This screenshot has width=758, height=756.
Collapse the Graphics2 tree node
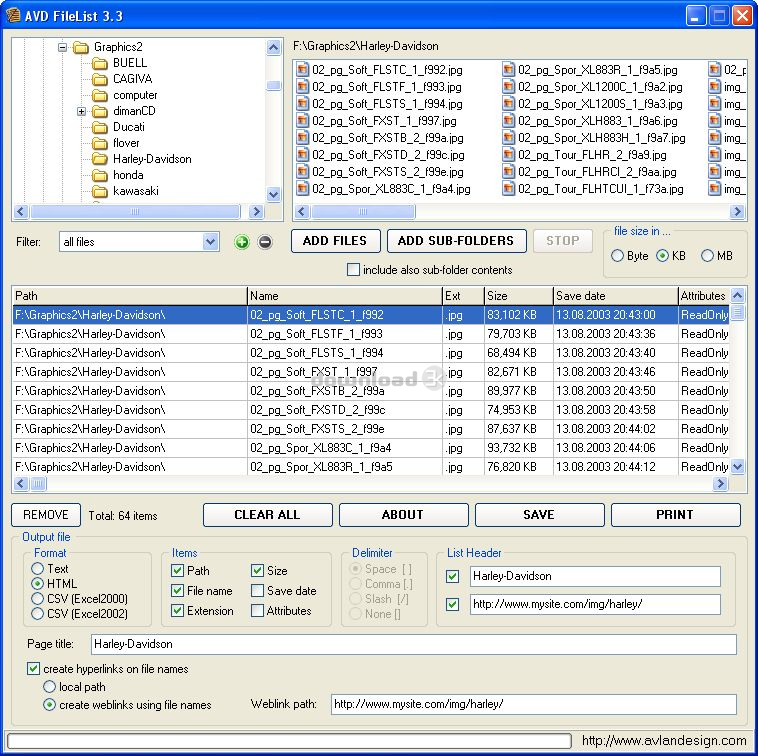(x=62, y=47)
